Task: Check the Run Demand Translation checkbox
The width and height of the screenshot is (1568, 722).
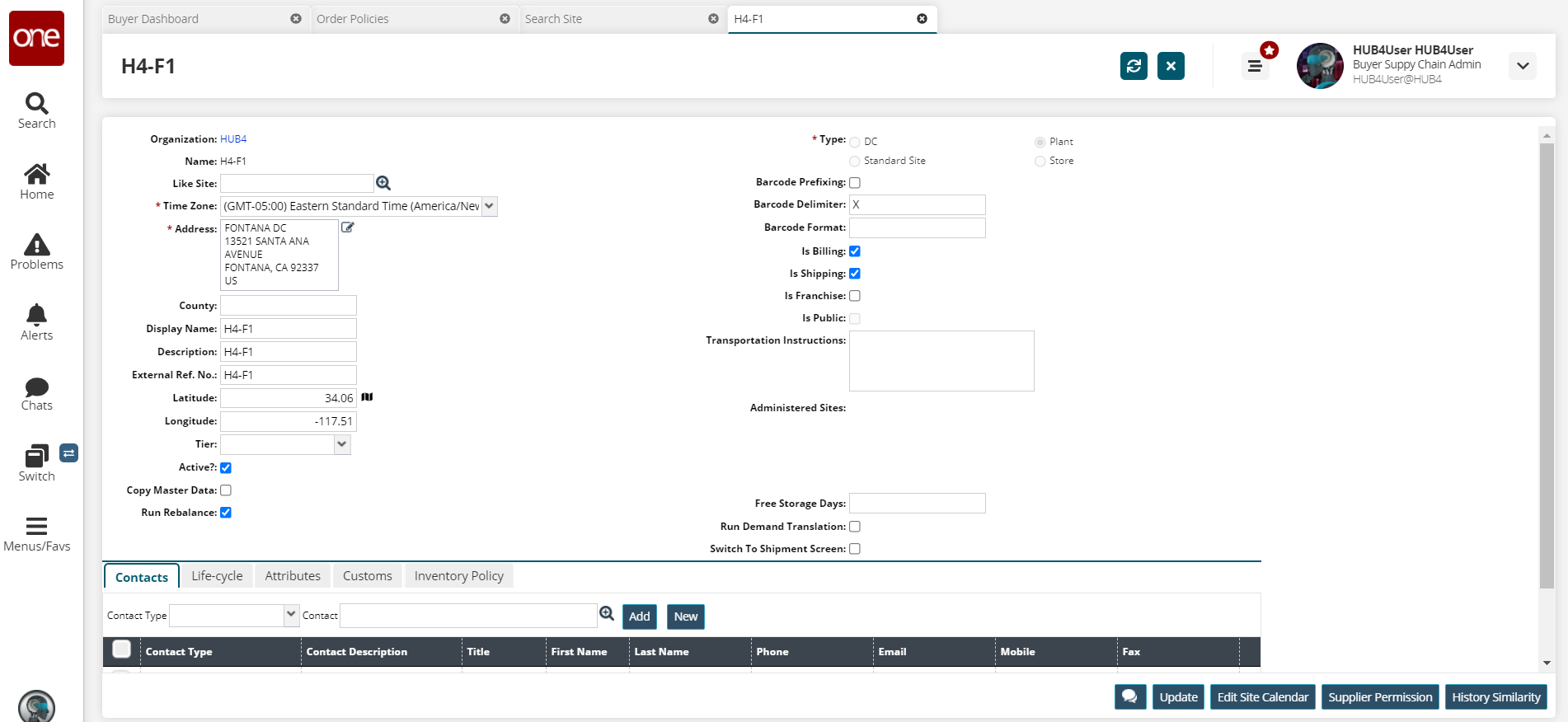Action: tap(855, 527)
